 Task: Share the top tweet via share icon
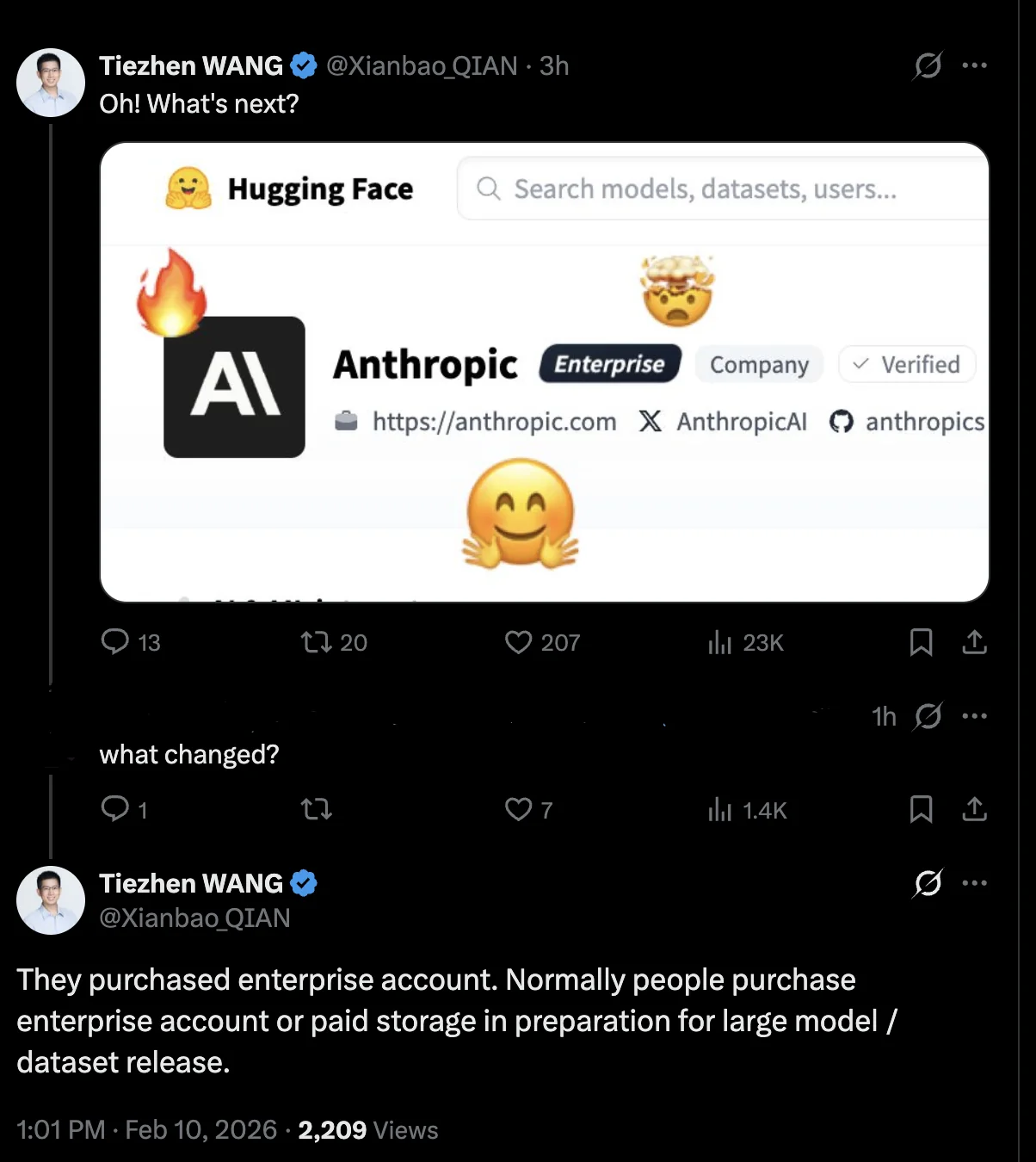click(974, 642)
